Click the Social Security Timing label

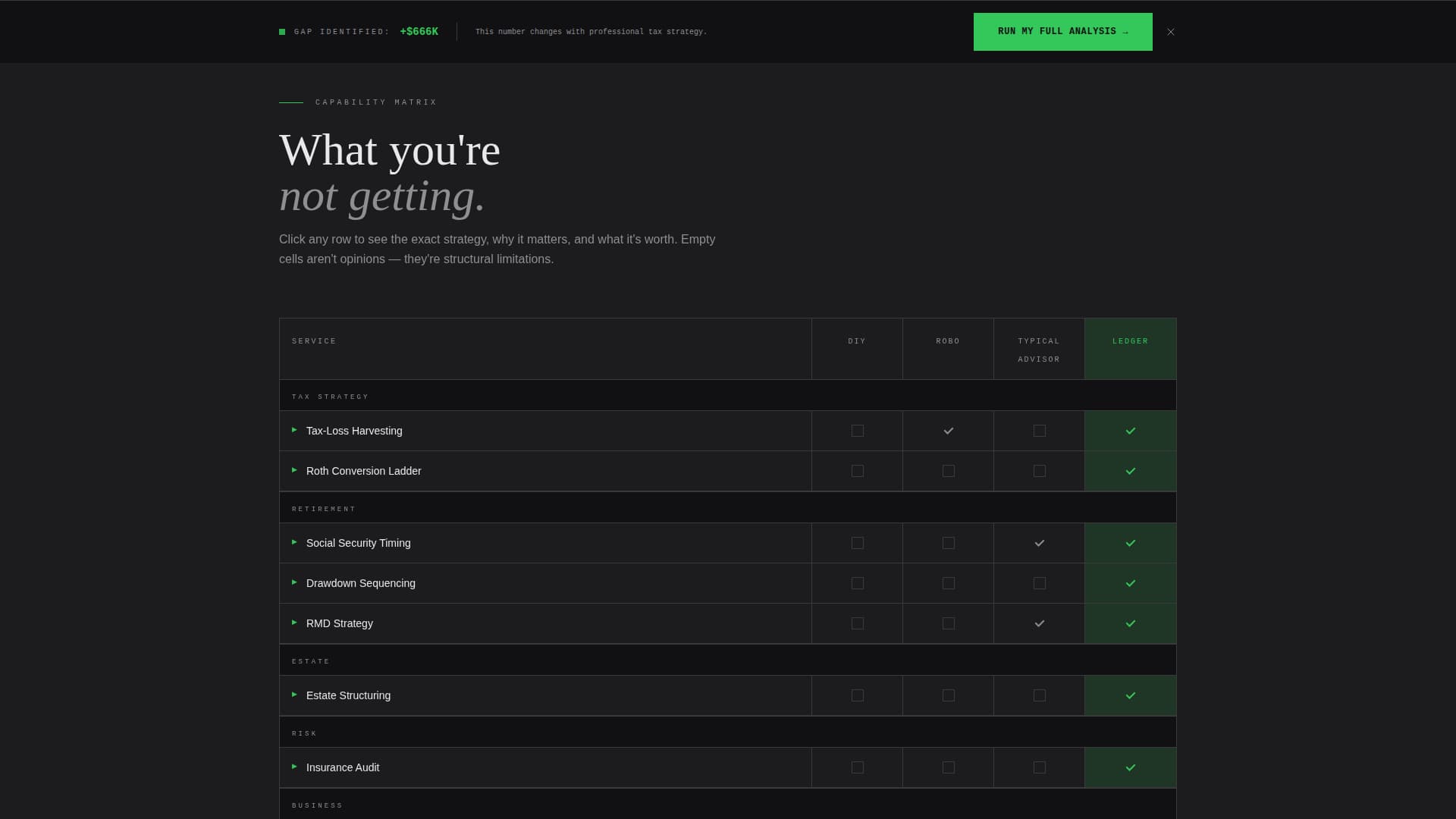pyautogui.click(x=358, y=543)
